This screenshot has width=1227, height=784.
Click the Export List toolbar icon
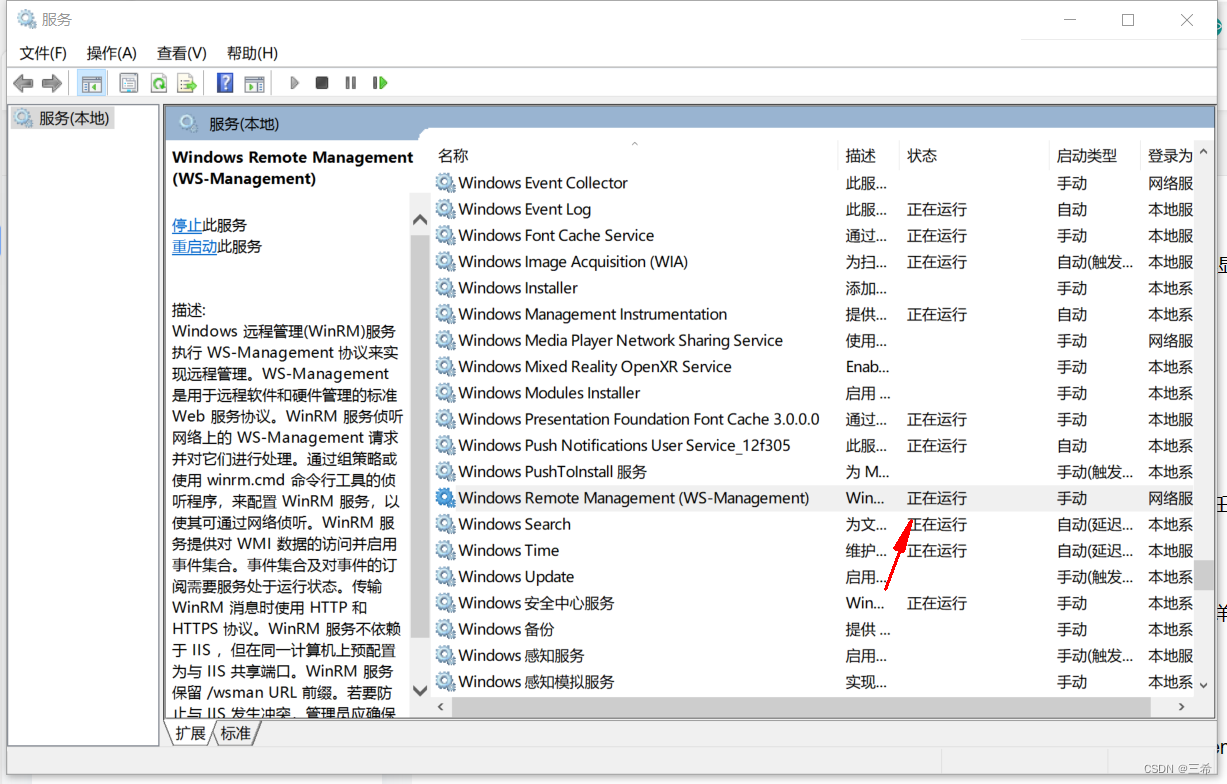pos(187,83)
